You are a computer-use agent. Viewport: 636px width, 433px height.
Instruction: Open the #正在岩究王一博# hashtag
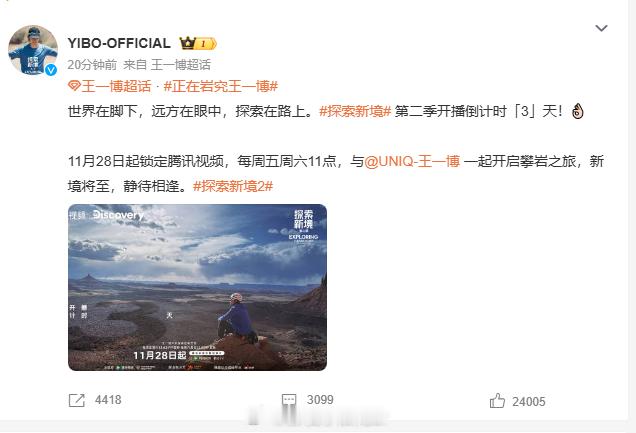click(221, 86)
